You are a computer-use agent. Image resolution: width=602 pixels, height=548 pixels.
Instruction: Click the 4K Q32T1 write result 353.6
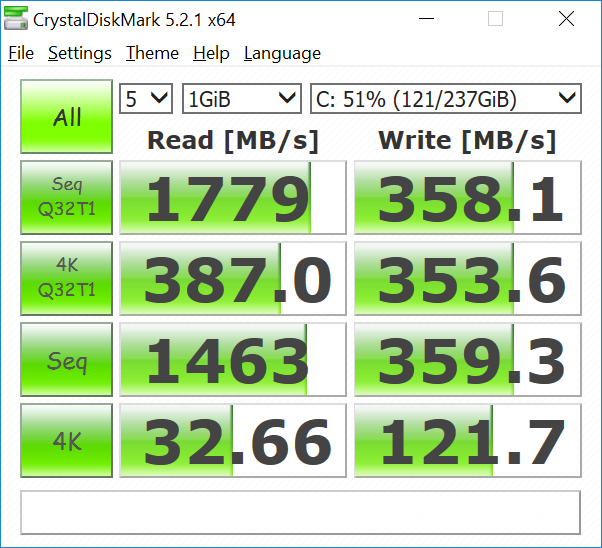[x=468, y=278]
